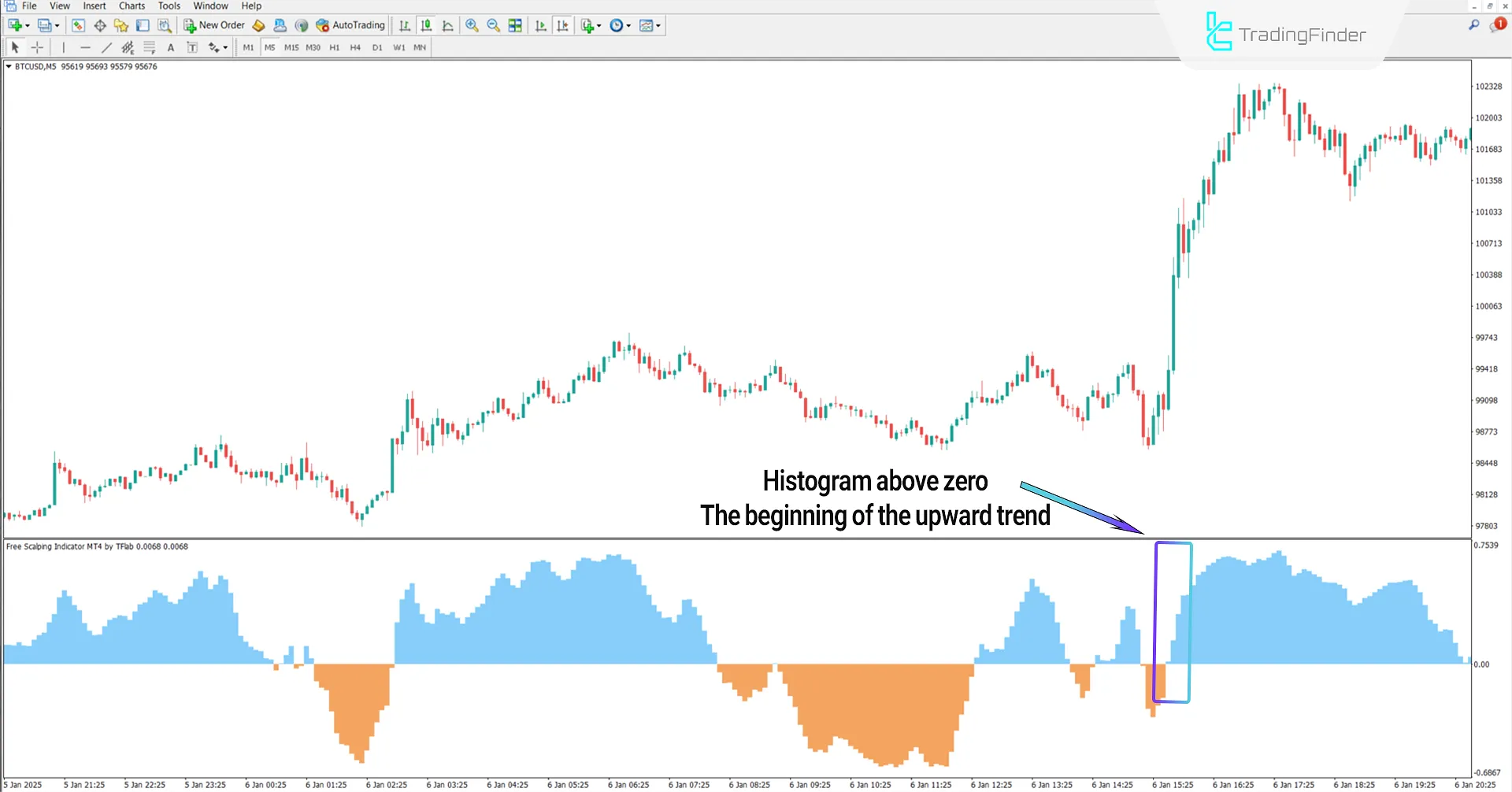The height and width of the screenshot is (792, 1512).
Task: Toggle the Chart Shift setting
Action: 563,25
